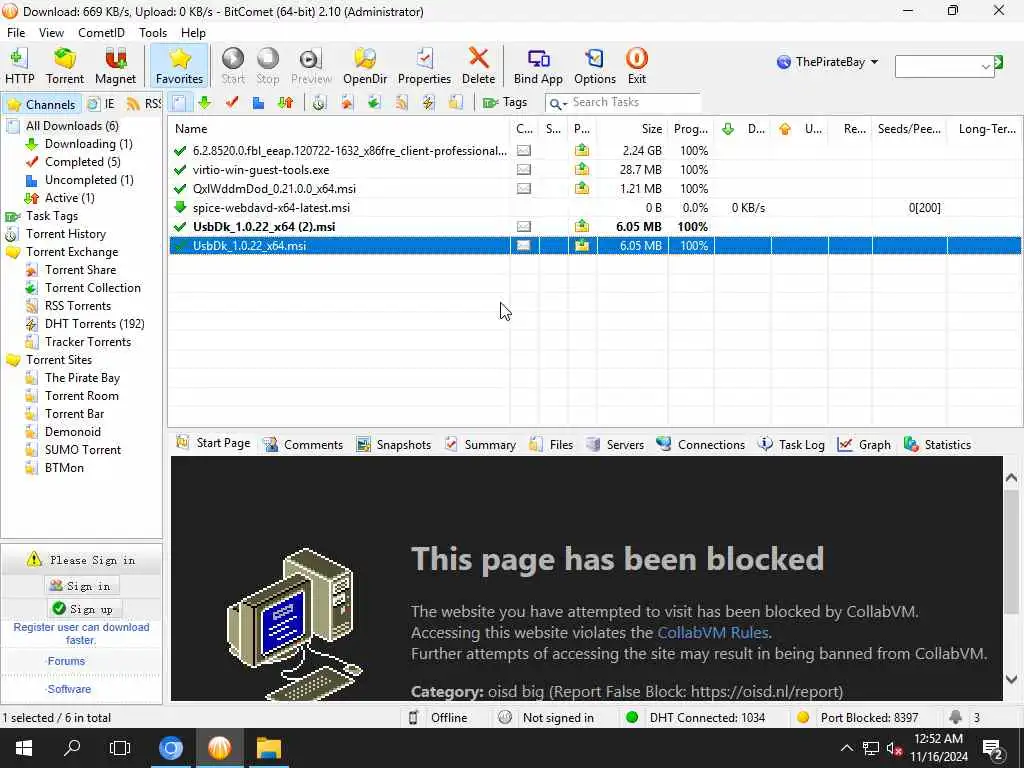Open the Forums link

click(66, 661)
